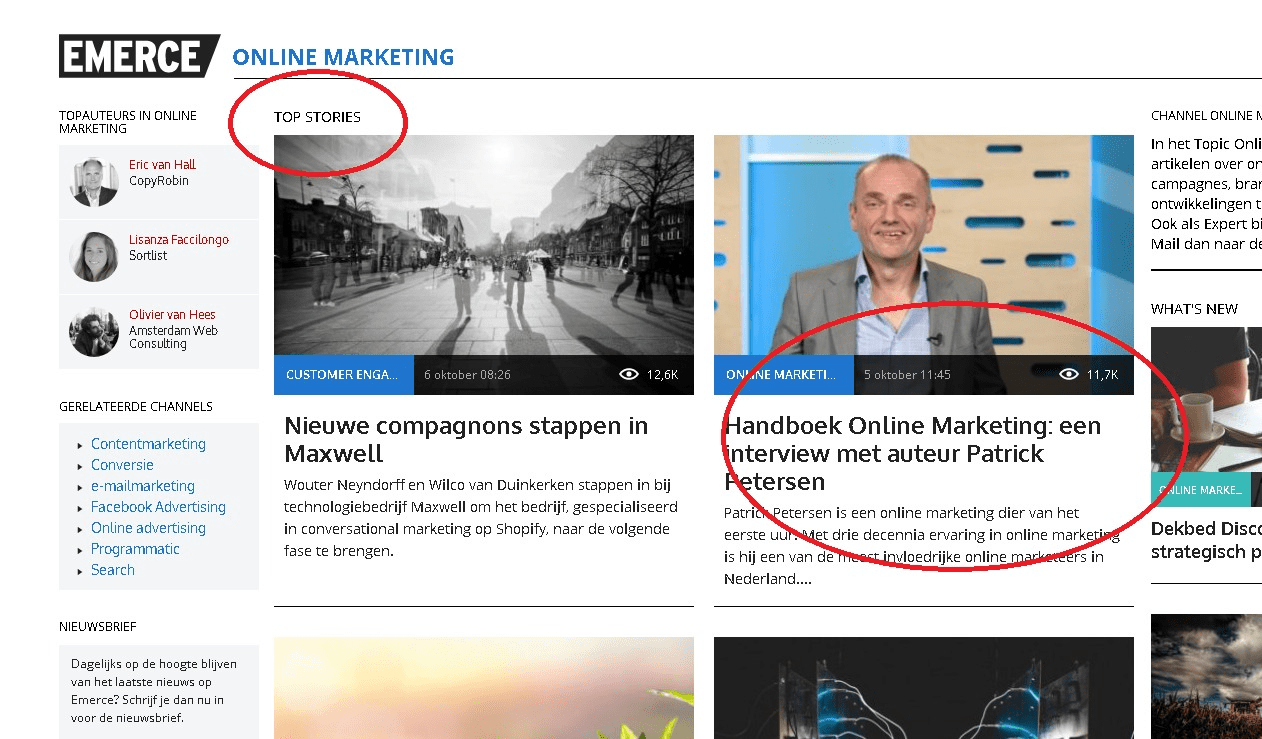Click the Online Marketing page heading
Screen dimensions: 1262x739
343,57
